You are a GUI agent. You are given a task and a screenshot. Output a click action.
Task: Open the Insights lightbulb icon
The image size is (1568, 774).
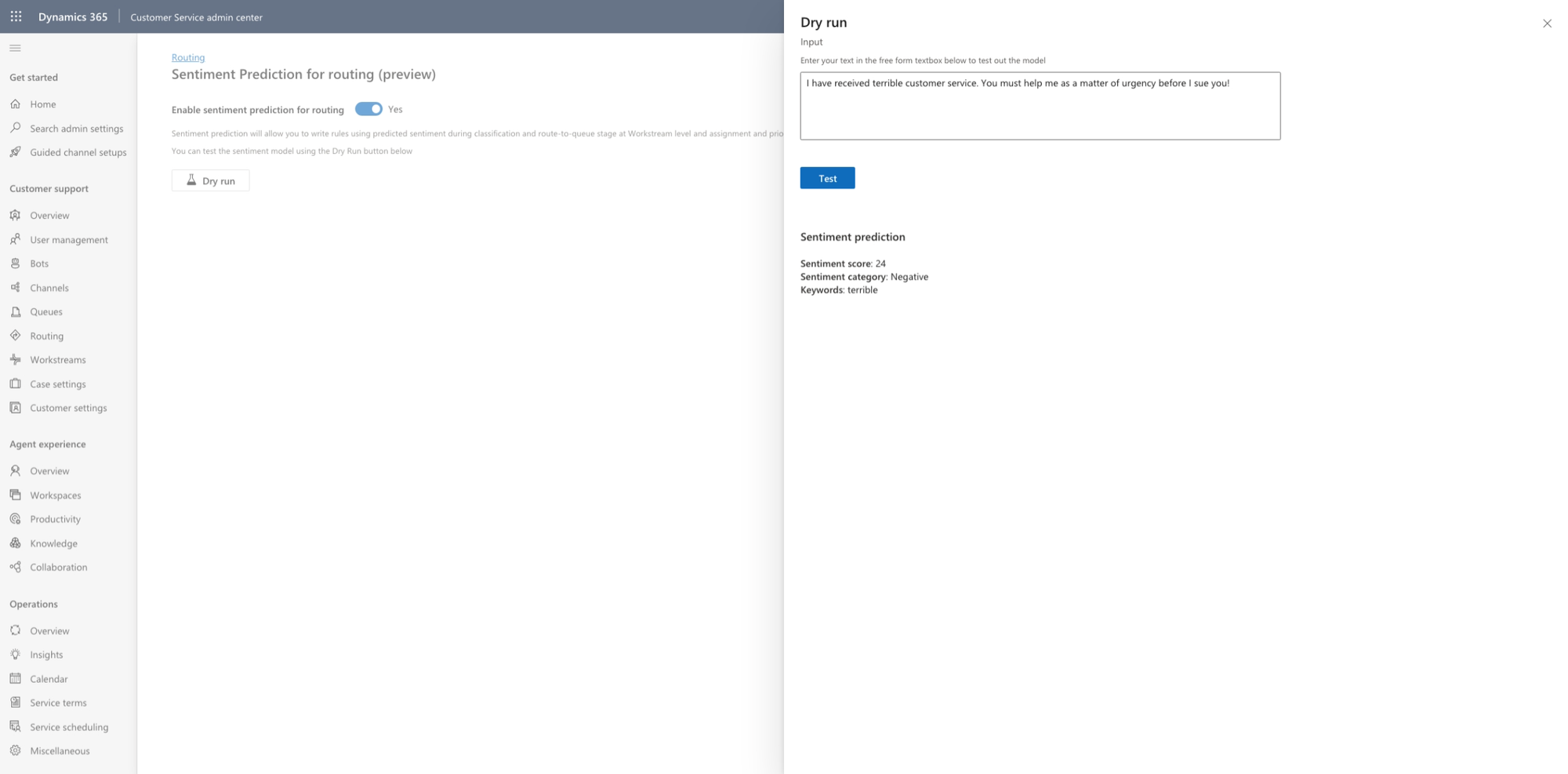click(15, 654)
